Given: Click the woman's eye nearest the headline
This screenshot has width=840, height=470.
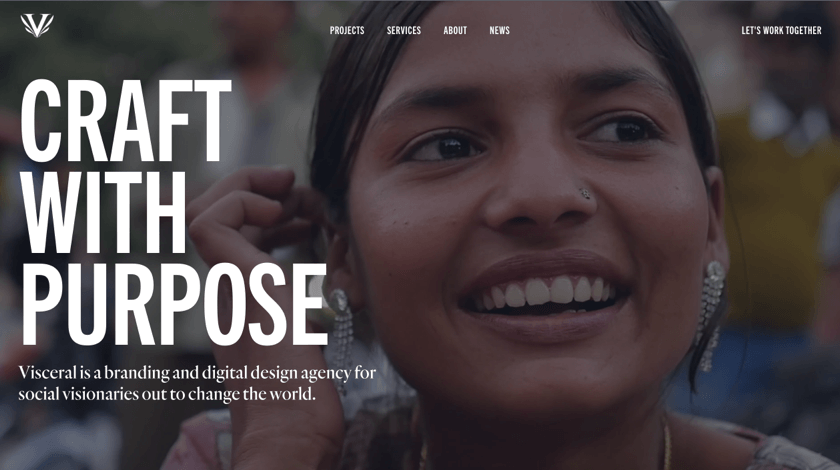Looking at the screenshot, I should click(x=446, y=147).
